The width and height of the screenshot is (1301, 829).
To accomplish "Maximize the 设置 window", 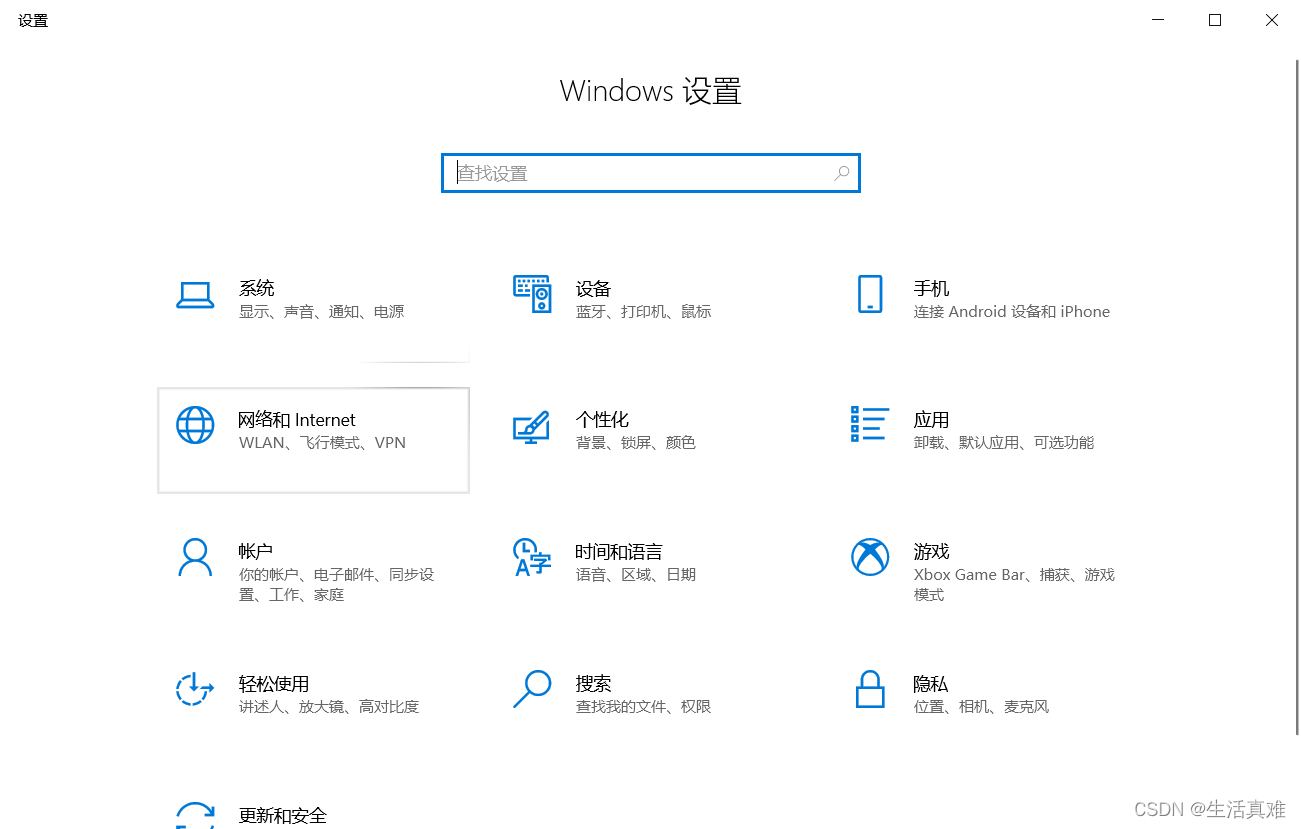I will click(1215, 20).
